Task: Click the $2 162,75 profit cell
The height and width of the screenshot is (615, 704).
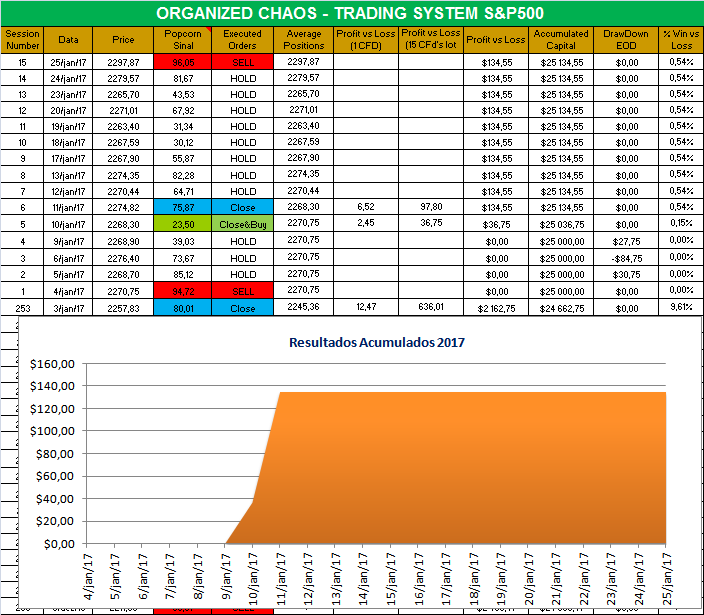Action: [496, 308]
